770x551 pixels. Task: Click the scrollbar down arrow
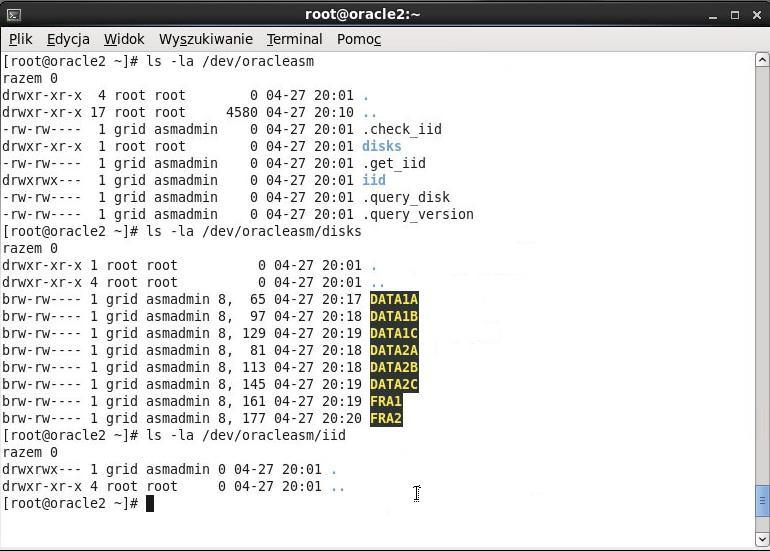coord(762,539)
